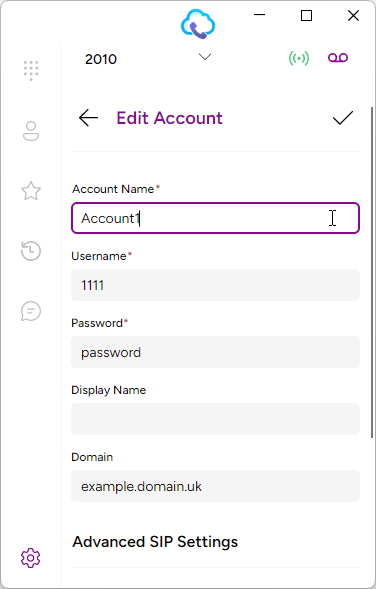The height and width of the screenshot is (589, 376).
Task: Click the green registration status icon
Action: (299, 58)
